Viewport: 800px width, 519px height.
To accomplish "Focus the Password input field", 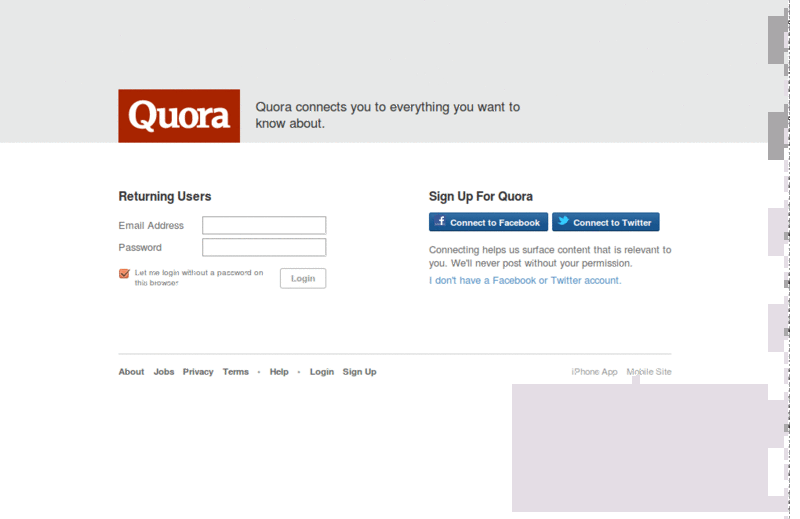I will pyautogui.click(x=264, y=248).
